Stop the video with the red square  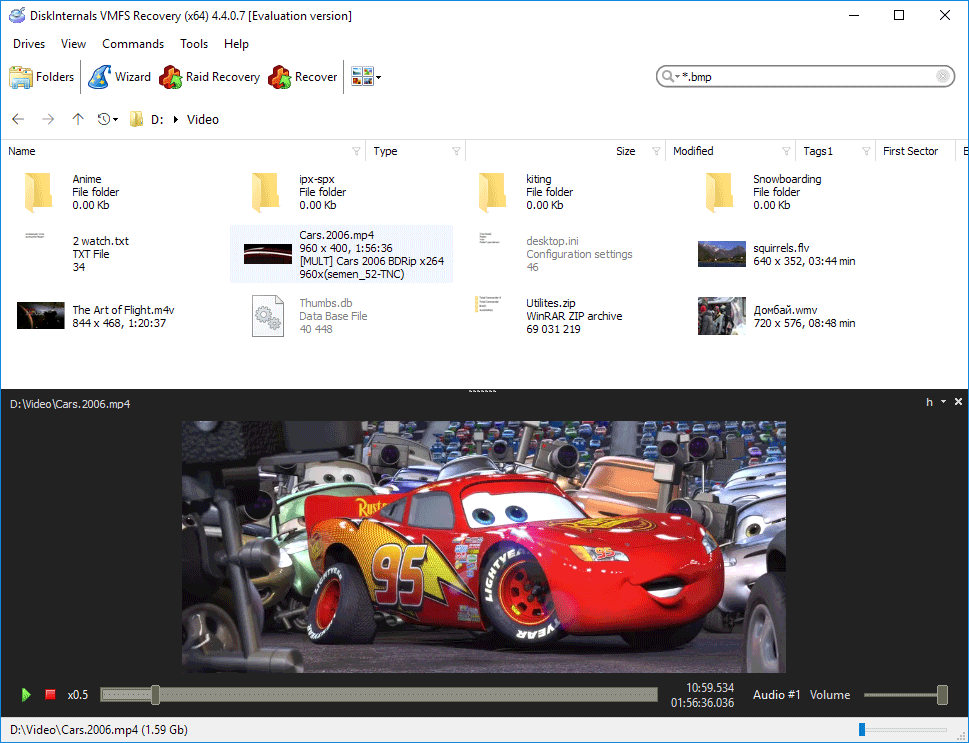pyautogui.click(x=51, y=695)
